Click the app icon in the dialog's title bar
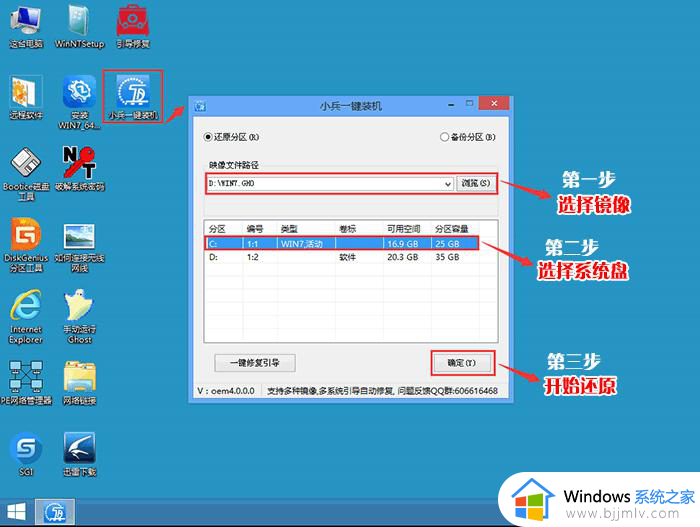This screenshot has height=527, width=700. tap(200, 106)
